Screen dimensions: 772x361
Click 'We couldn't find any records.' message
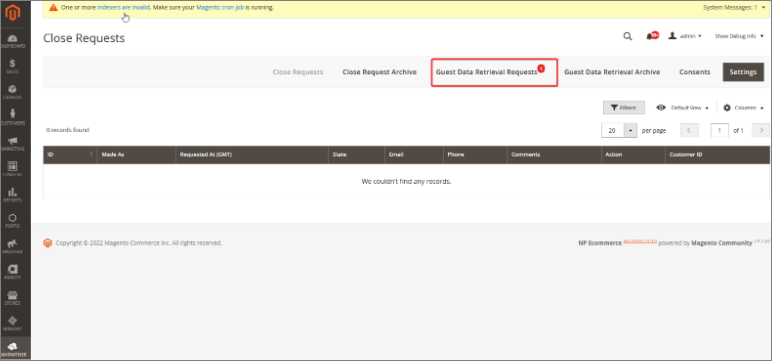[406, 181]
